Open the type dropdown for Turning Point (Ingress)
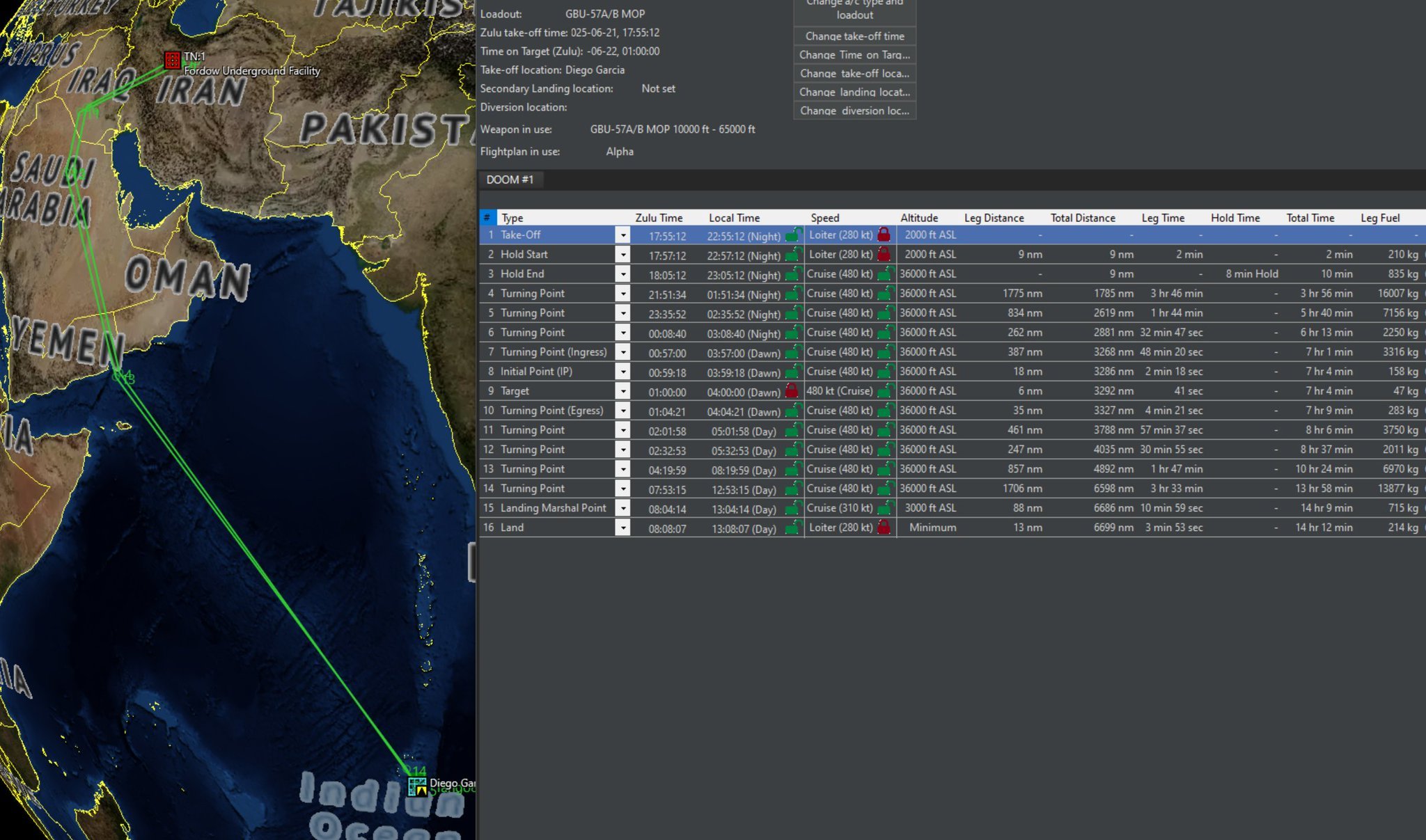Image resolution: width=1426 pixels, height=840 pixels. tap(622, 352)
